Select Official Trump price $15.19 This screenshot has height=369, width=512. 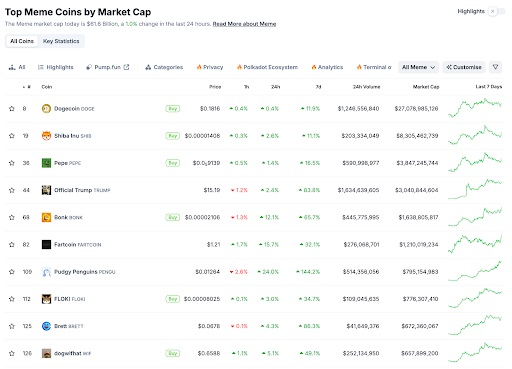pyautogui.click(x=212, y=190)
